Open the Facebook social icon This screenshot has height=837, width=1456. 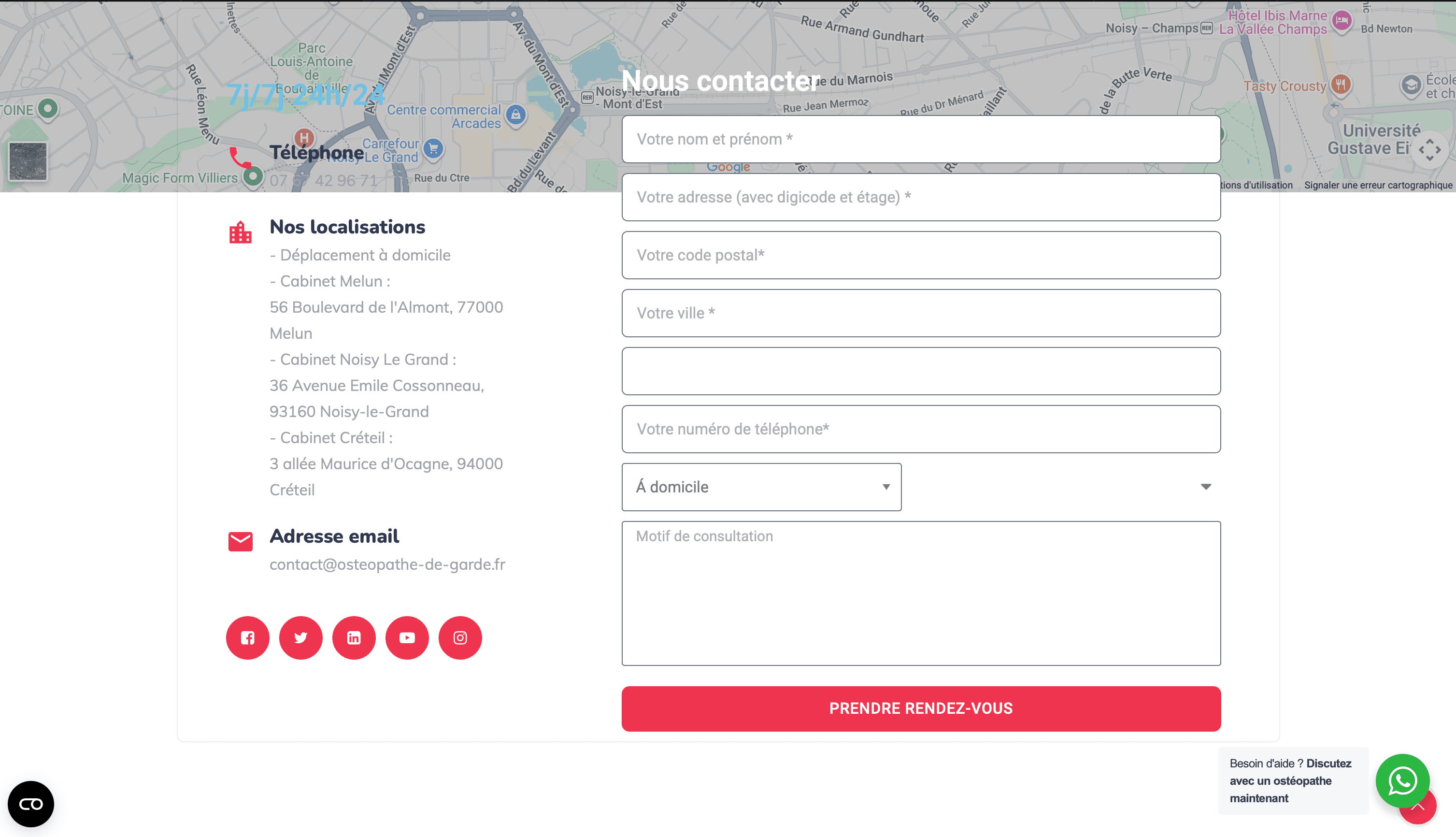[248, 637]
